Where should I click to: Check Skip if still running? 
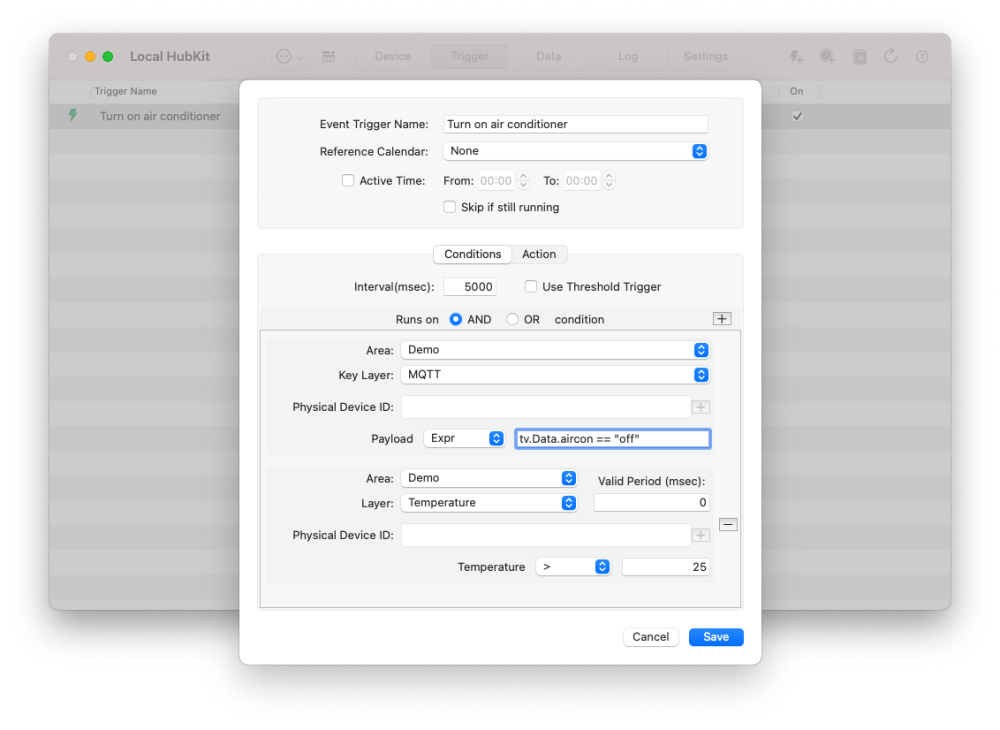point(450,206)
